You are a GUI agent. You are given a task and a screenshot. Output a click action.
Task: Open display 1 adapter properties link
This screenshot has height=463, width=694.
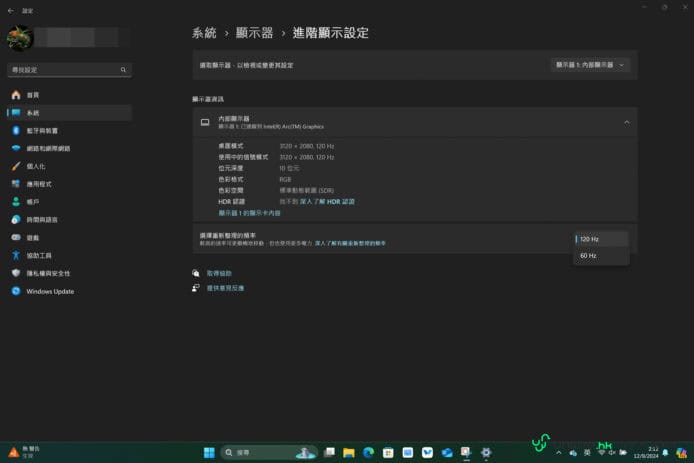[250, 213]
